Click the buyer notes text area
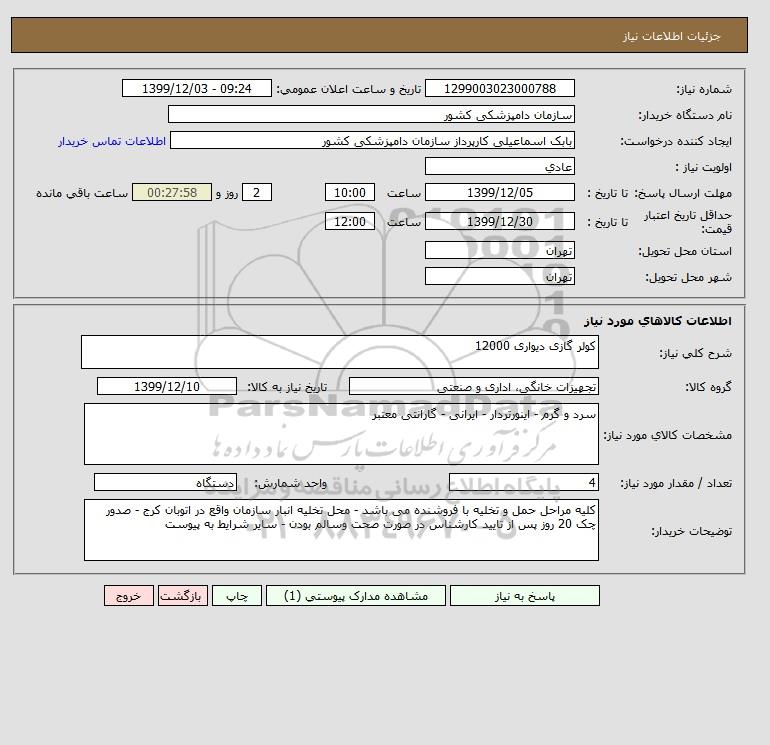Screen dimensions: 770x745 pyautogui.click(x=341, y=530)
